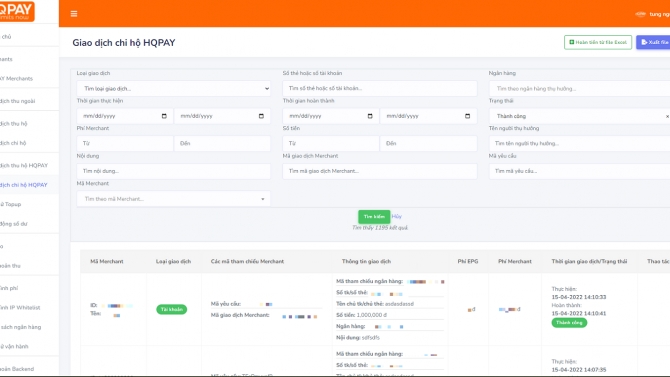670x377 pixels.
Task: Click the Tài khoản badge in first row
Action: pos(171,309)
